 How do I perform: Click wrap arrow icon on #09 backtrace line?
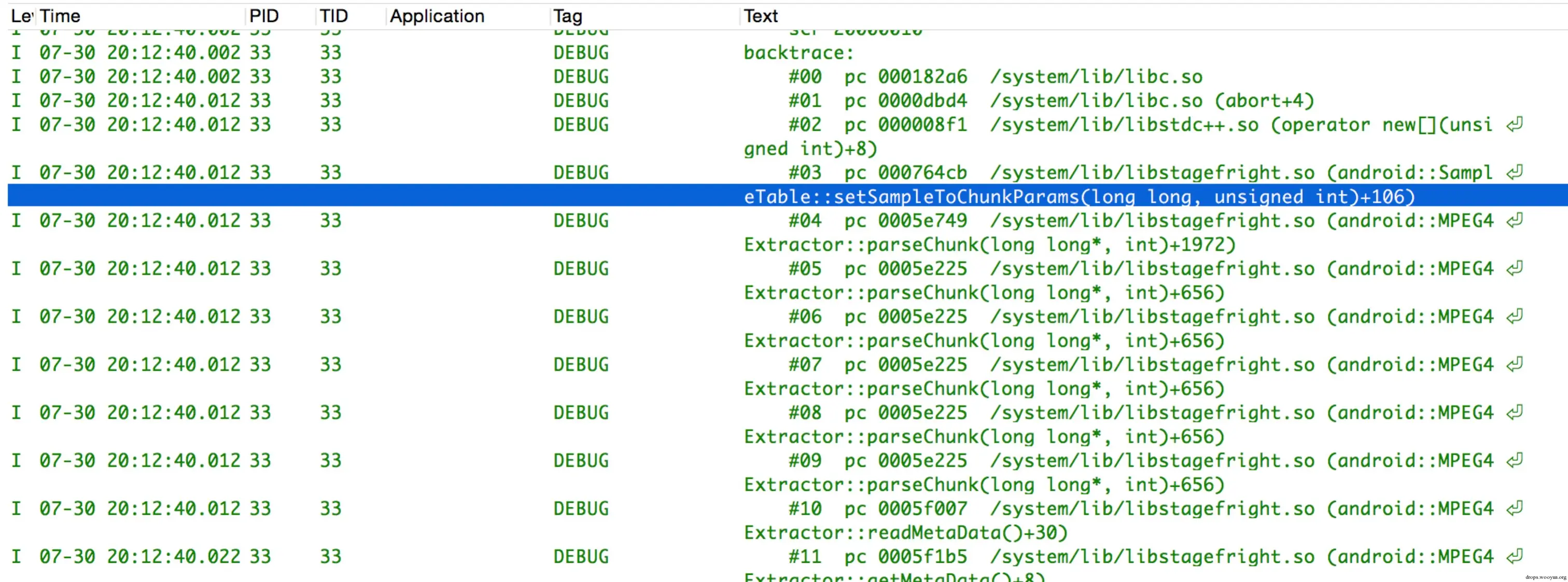1515,460
